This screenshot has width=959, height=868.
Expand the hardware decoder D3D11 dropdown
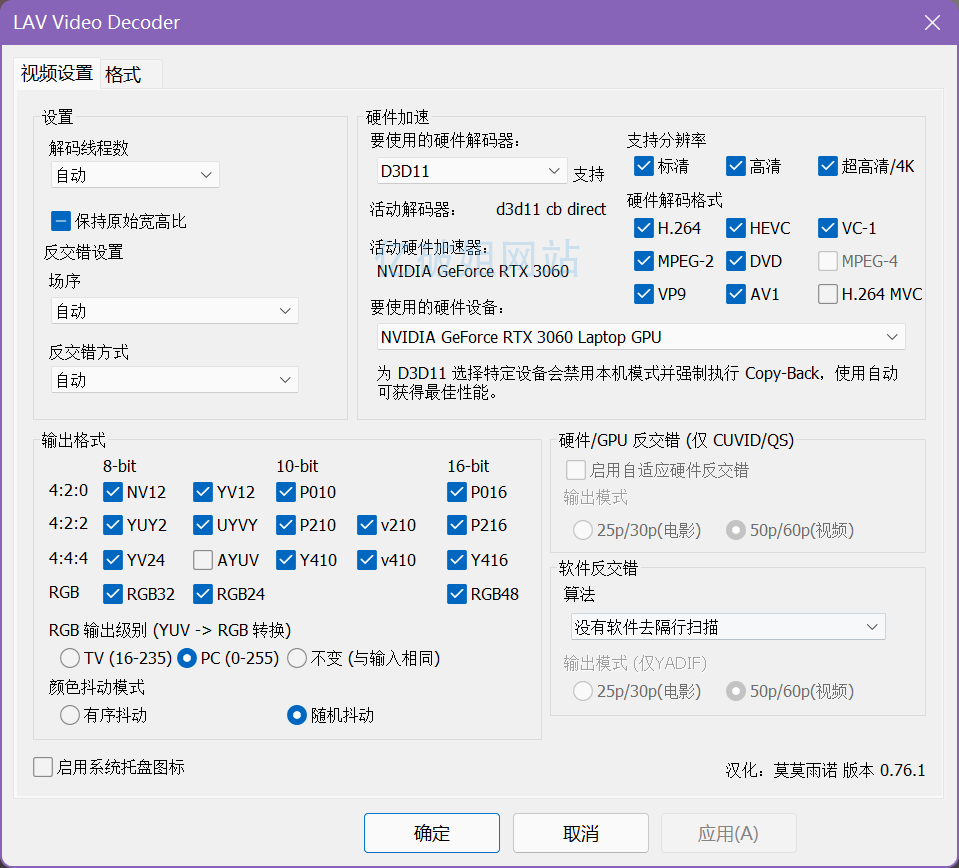tap(472, 171)
